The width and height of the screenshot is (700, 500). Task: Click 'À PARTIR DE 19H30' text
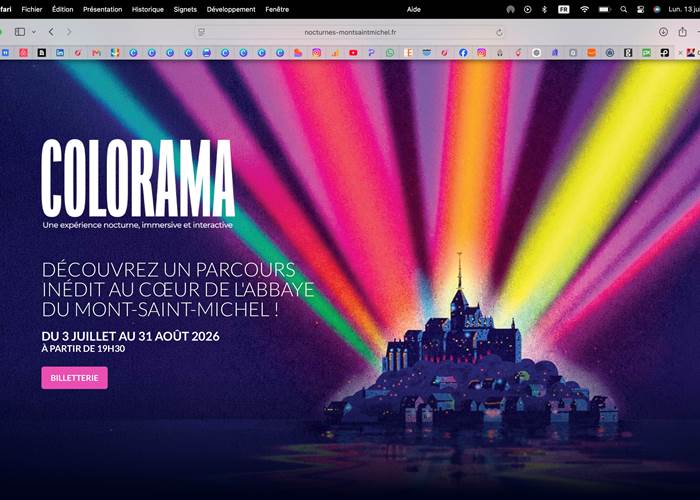pos(83,349)
